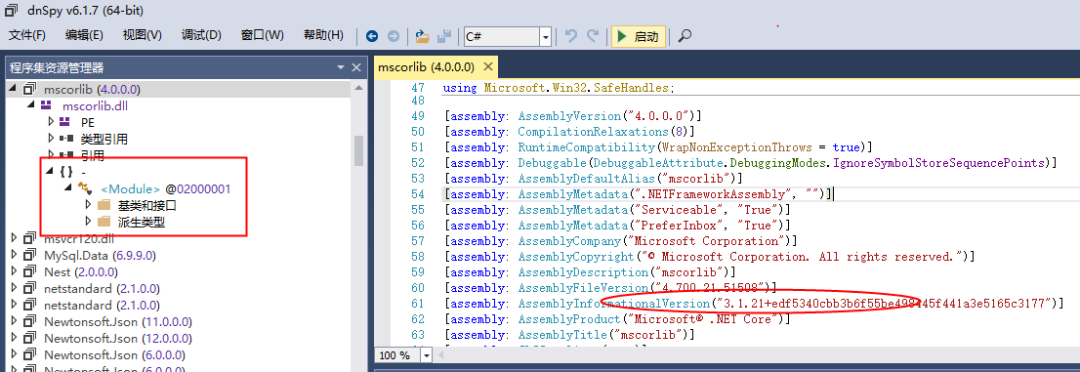This screenshot has width=1080, height=372.
Task: Click the navigate forward arrow icon
Action: [393, 37]
